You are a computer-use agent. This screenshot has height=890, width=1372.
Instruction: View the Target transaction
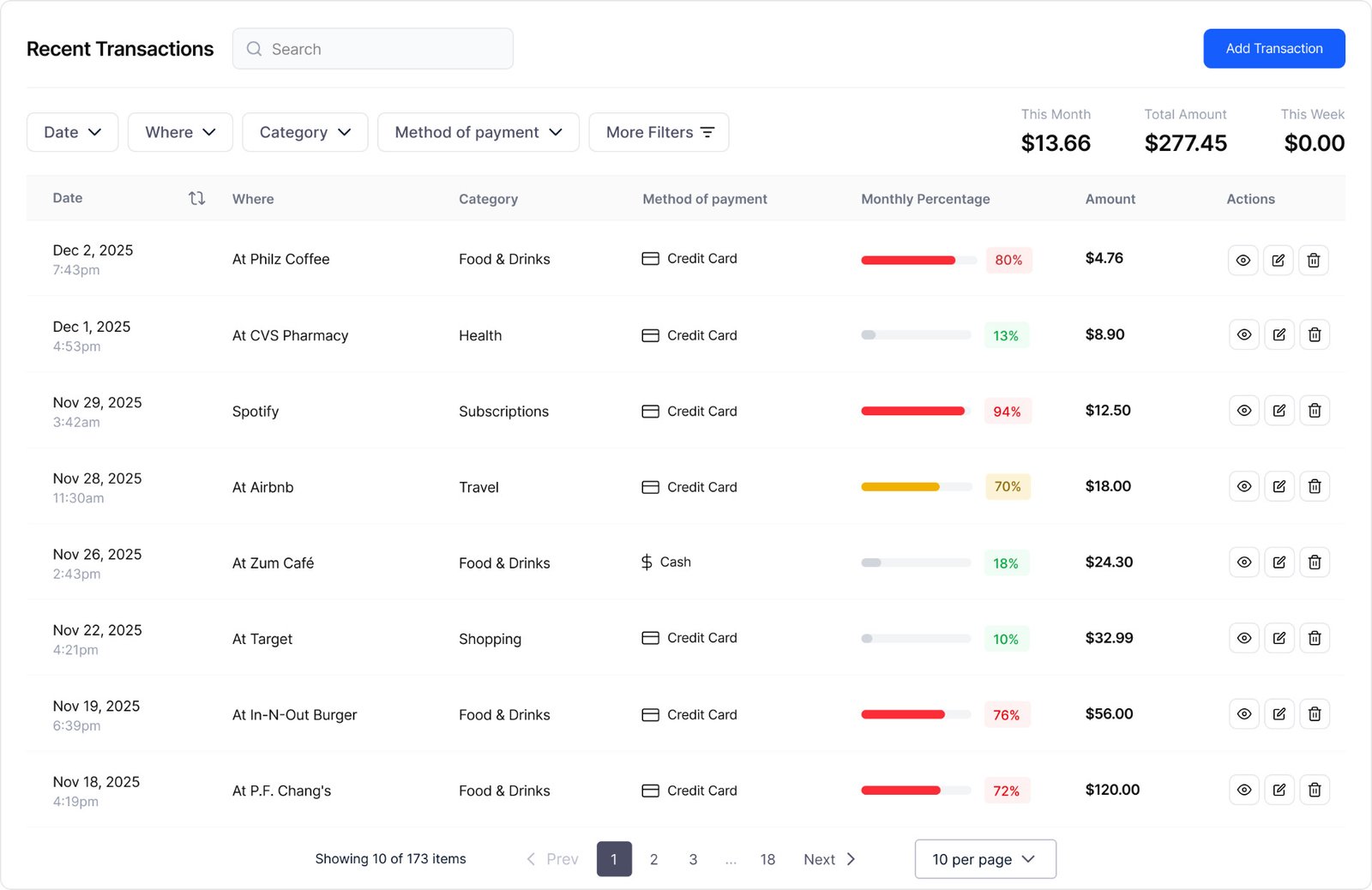click(1243, 638)
